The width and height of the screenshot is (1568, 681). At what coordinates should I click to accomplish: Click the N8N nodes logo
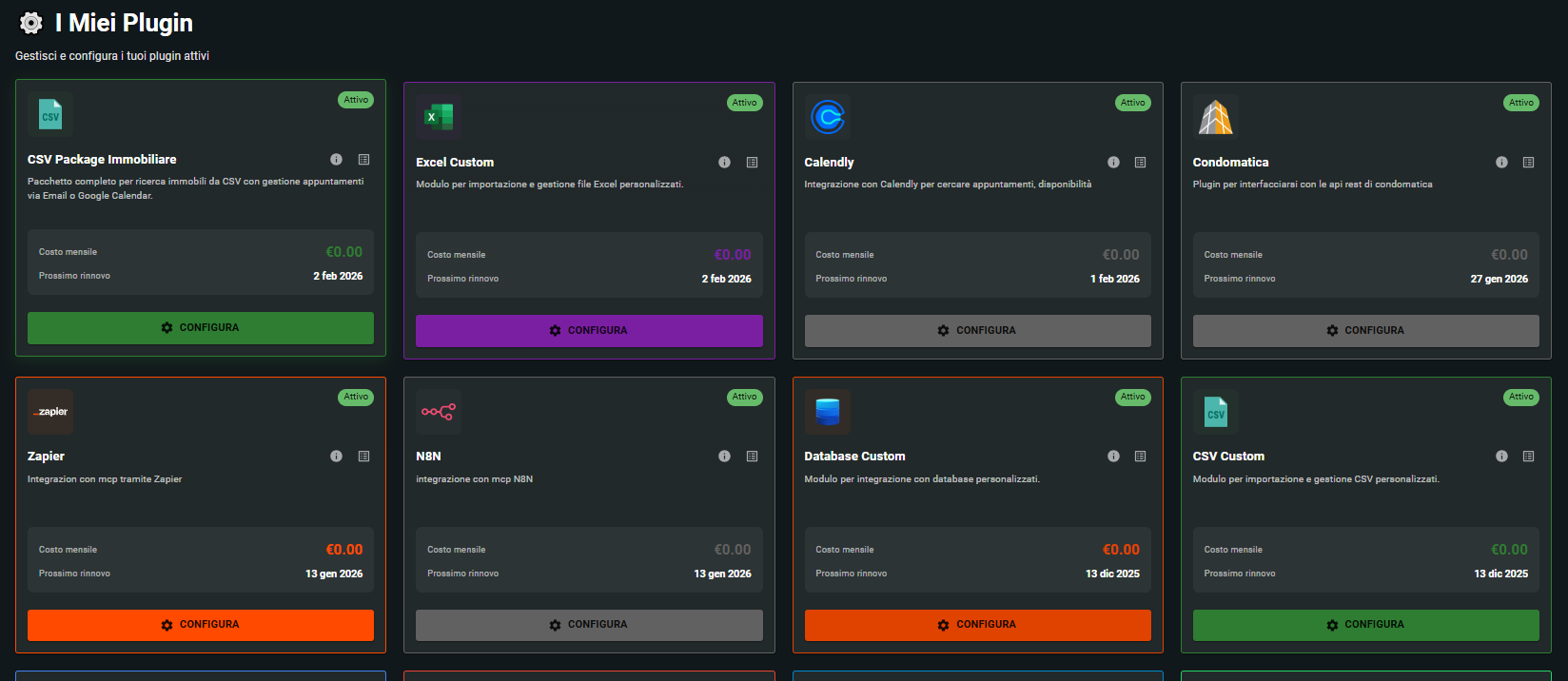coord(439,412)
